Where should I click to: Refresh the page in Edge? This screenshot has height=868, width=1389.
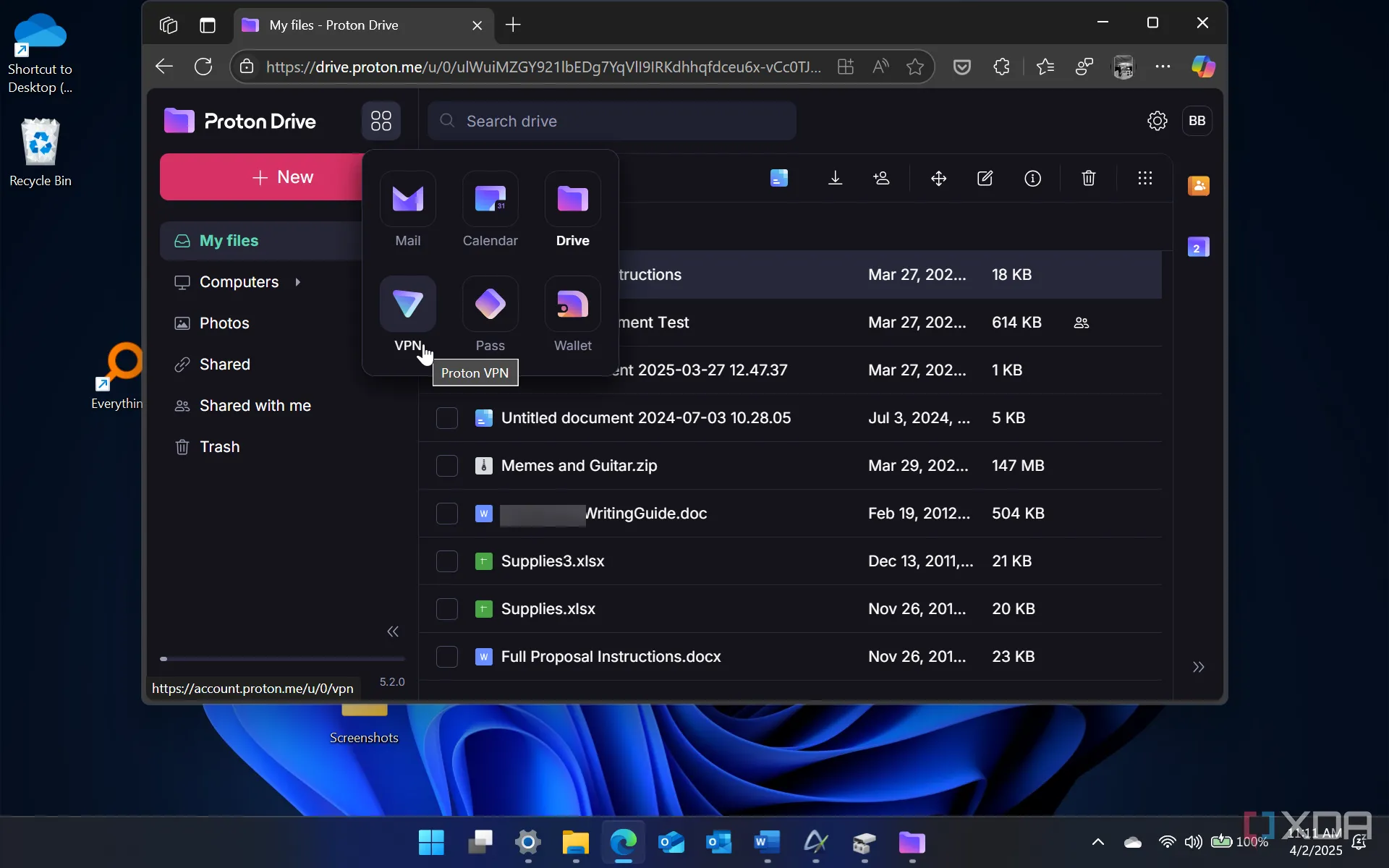(203, 67)
